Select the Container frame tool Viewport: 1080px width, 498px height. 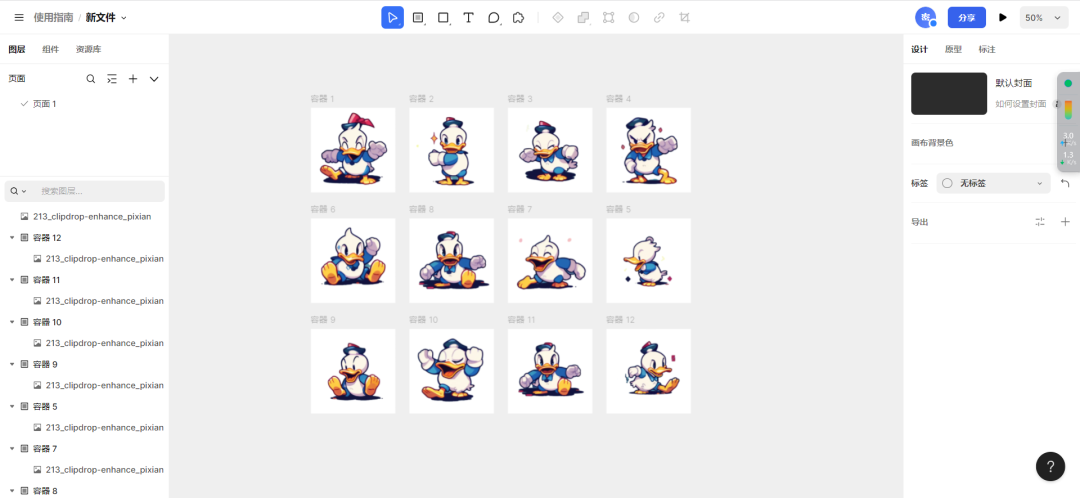click(x=418, y=17)
